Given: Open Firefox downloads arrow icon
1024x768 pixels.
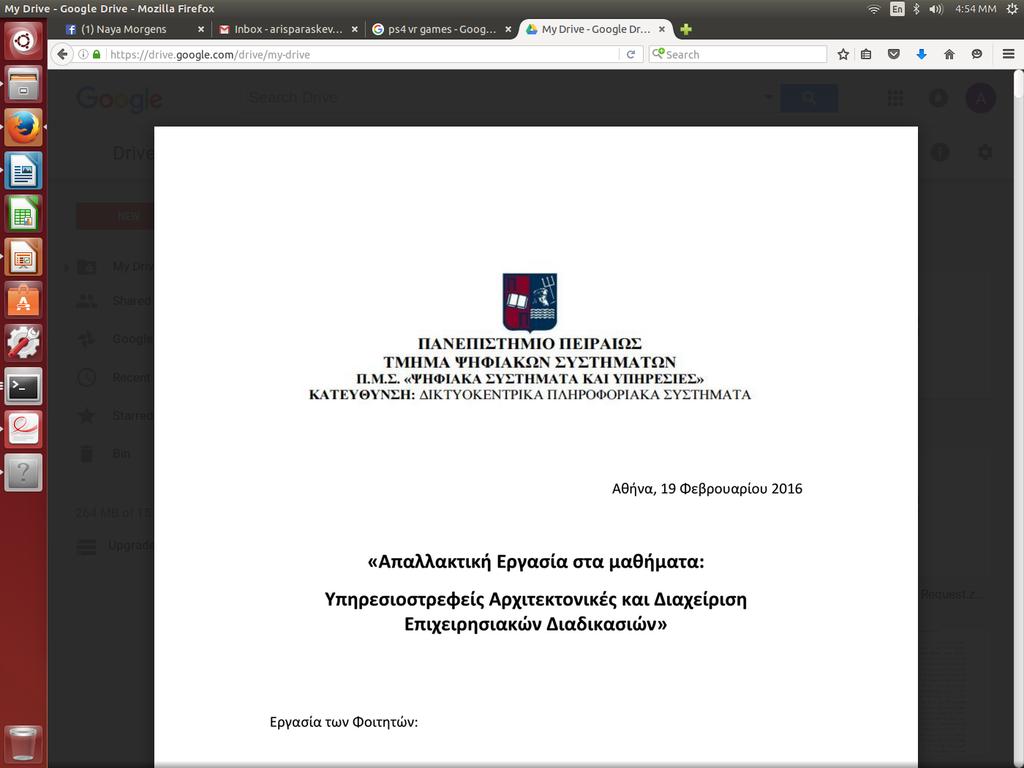Looking at the screenshot, I should click(x=921, y=54).
